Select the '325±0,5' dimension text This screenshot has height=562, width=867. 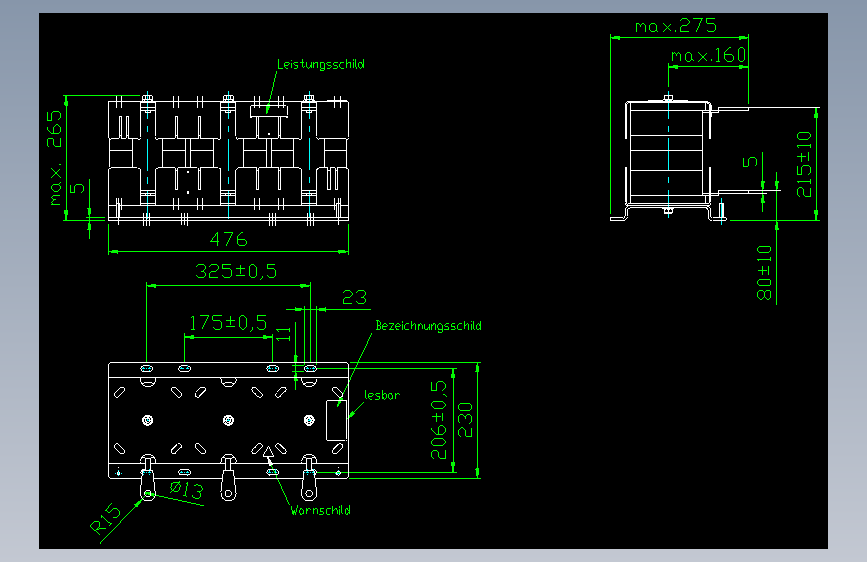[x=236, y=271]
